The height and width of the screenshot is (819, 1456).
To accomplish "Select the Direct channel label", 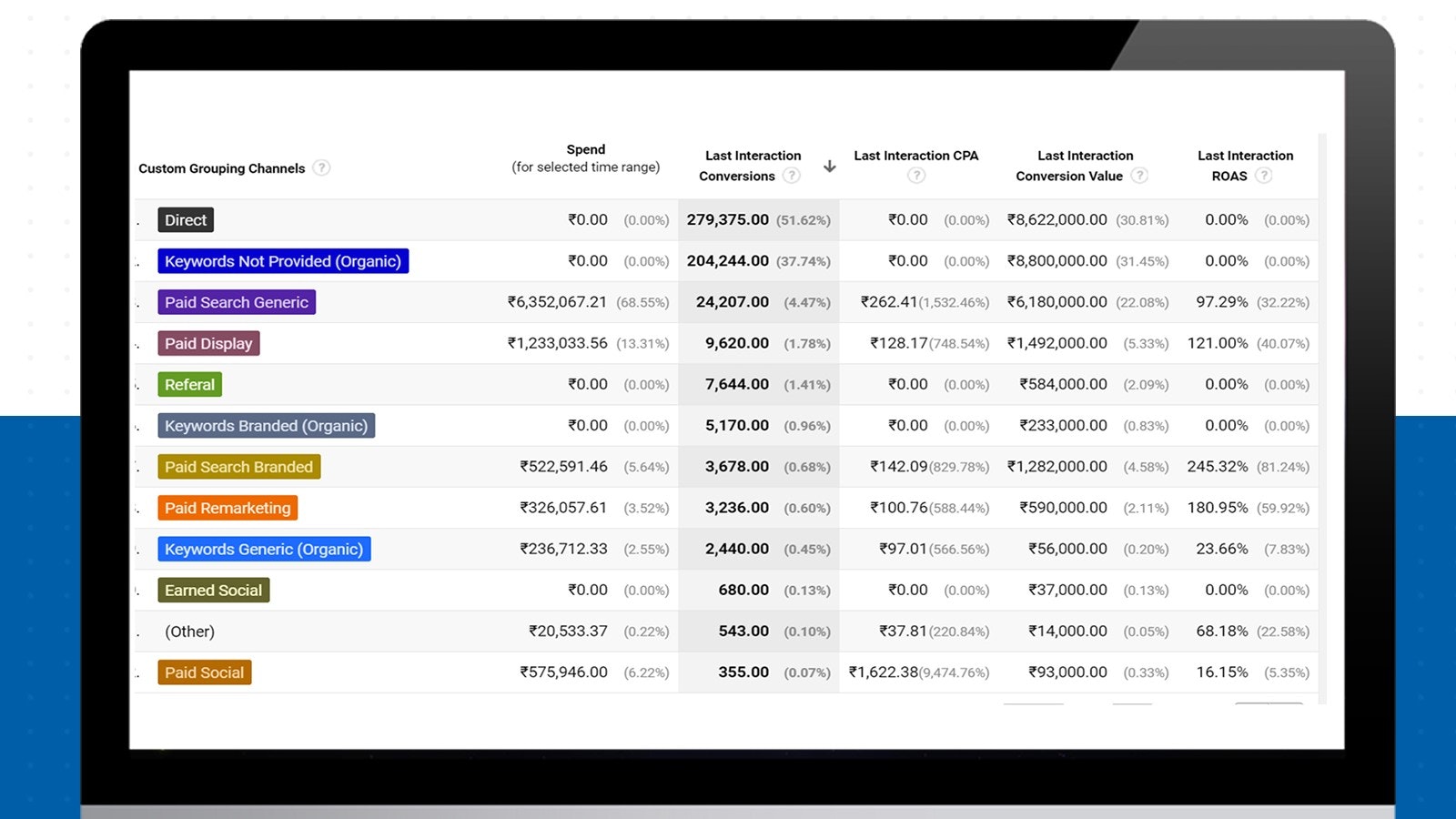I will [x=185, y=219].
